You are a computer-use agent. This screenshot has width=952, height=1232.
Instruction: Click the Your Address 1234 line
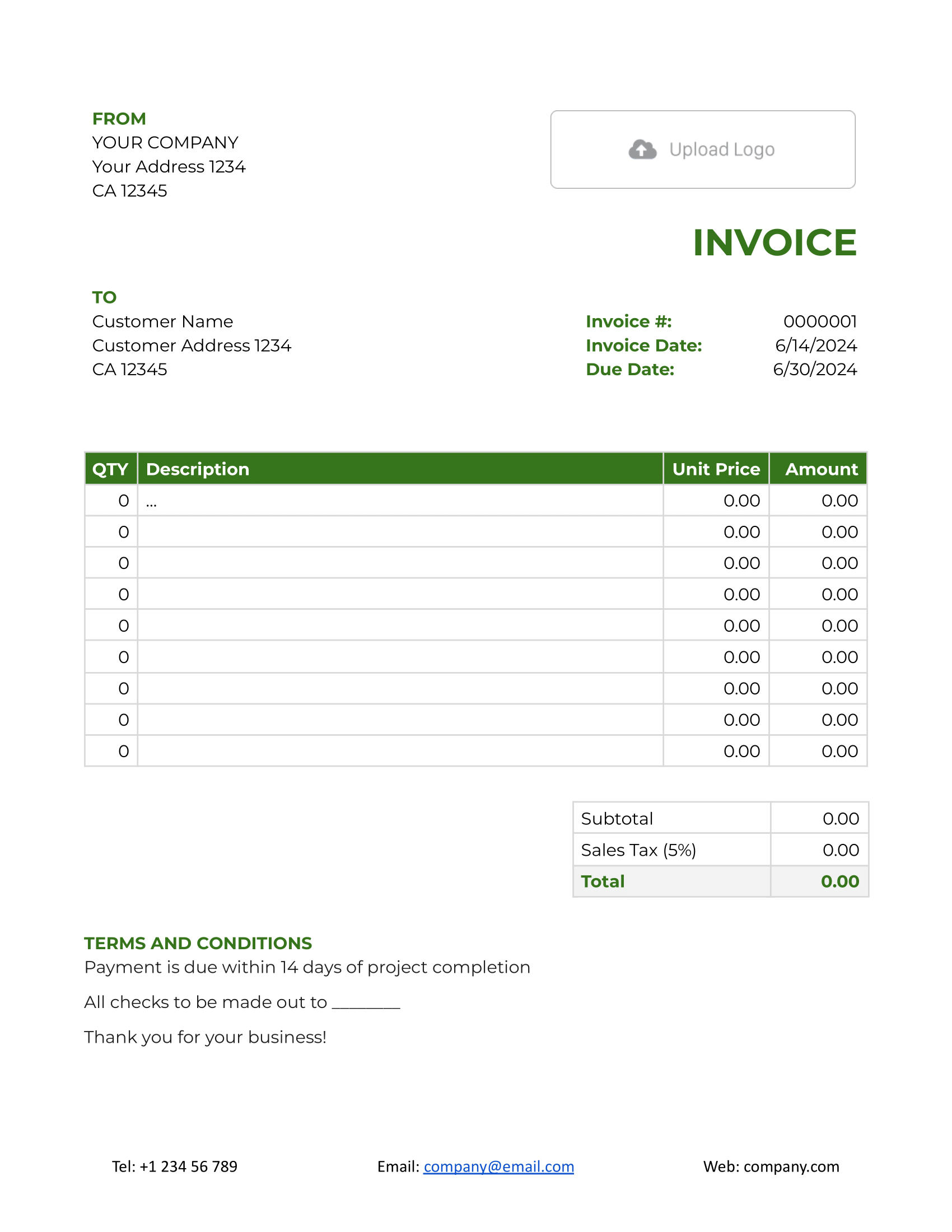169,167
